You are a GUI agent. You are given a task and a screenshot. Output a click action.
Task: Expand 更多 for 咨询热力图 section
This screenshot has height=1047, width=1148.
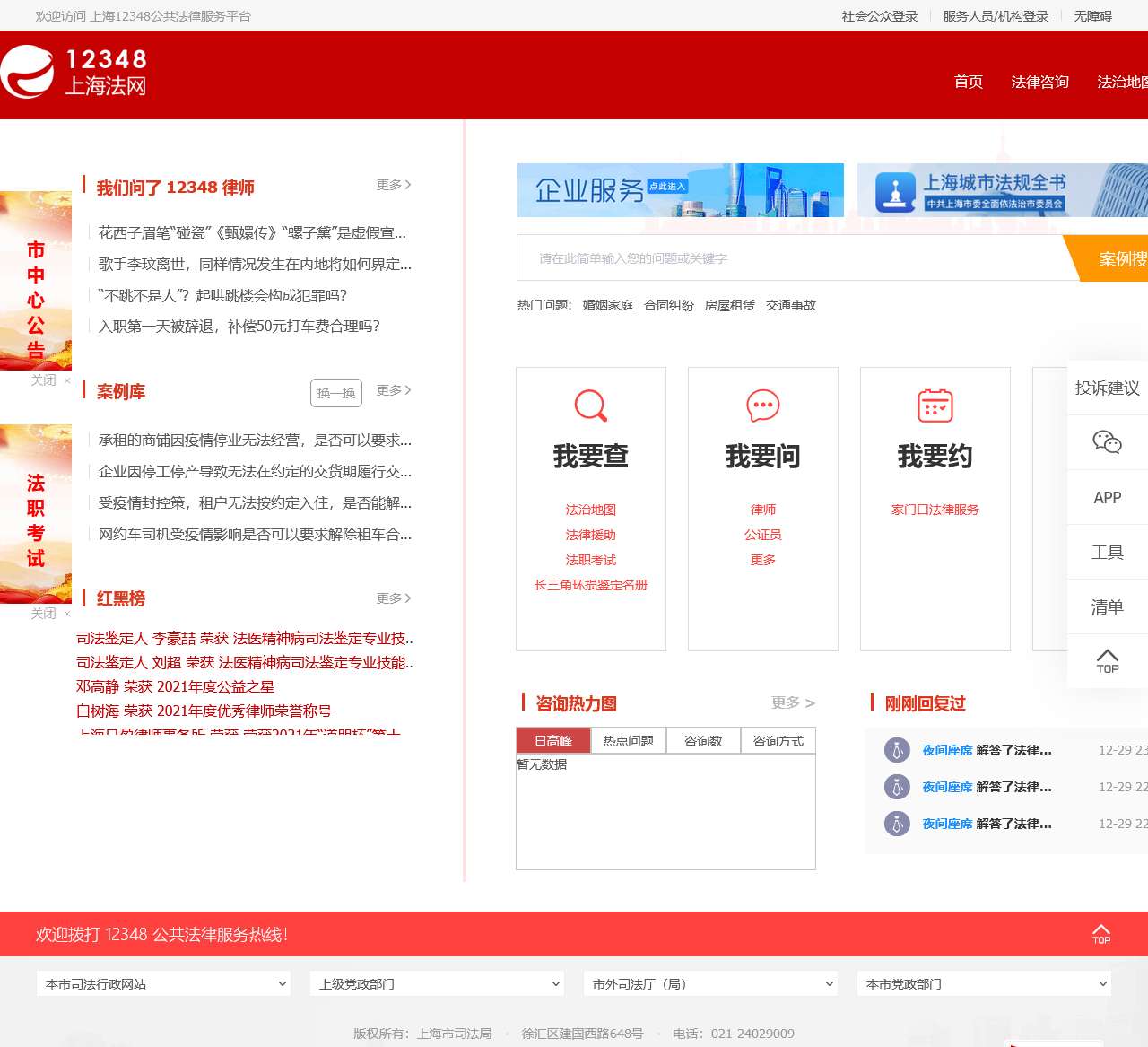[794, 702]
